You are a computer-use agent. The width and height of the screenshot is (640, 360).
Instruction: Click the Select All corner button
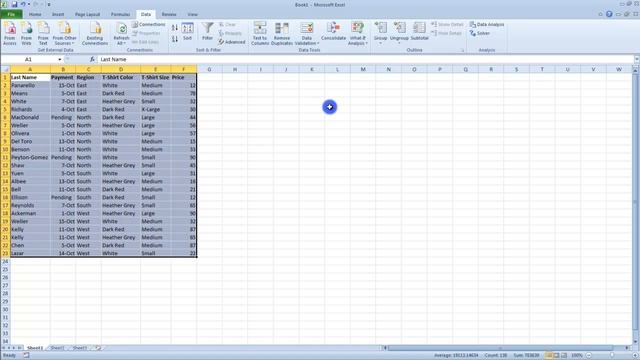(5, 69)
